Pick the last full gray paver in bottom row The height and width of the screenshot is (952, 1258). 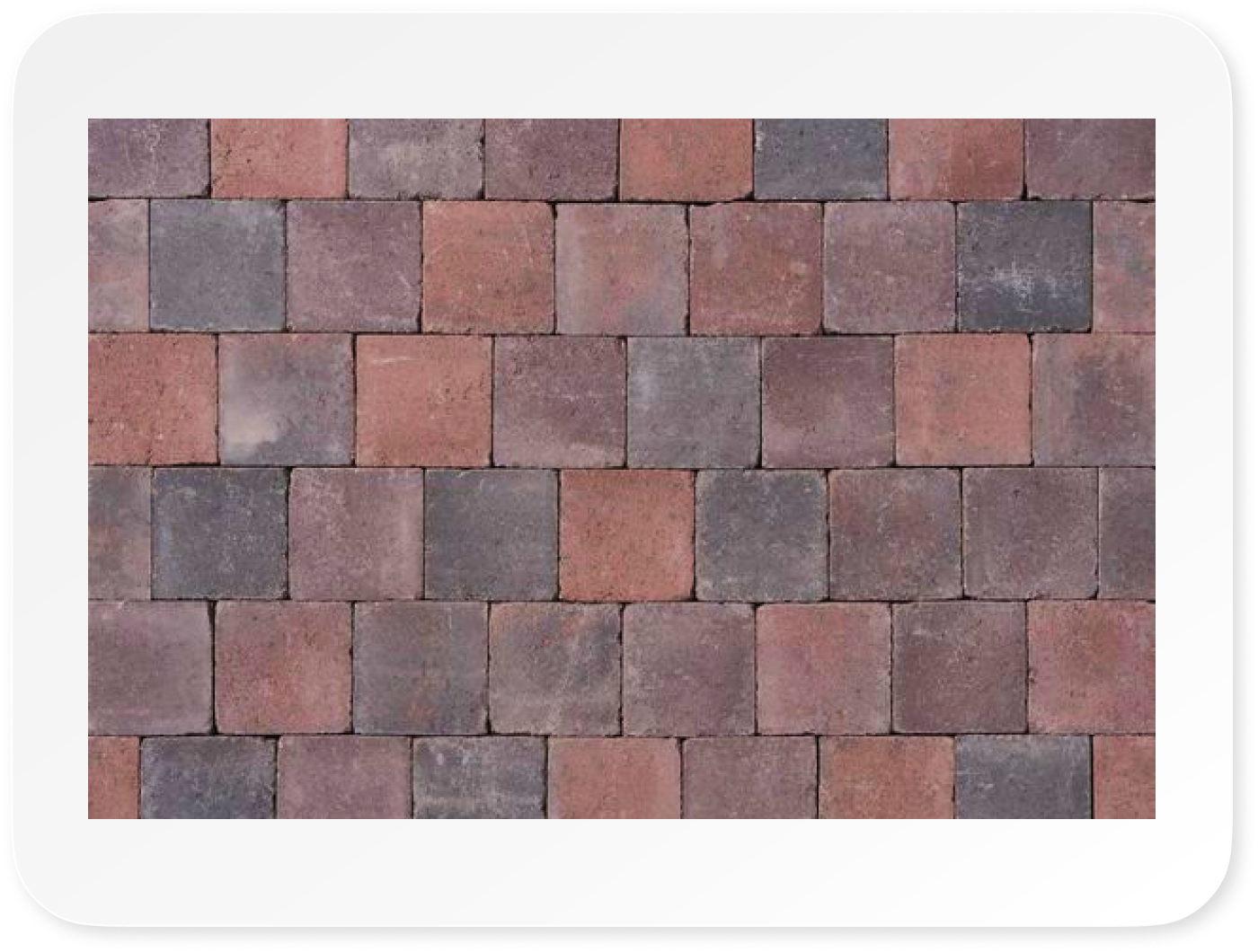(1023, 778)
